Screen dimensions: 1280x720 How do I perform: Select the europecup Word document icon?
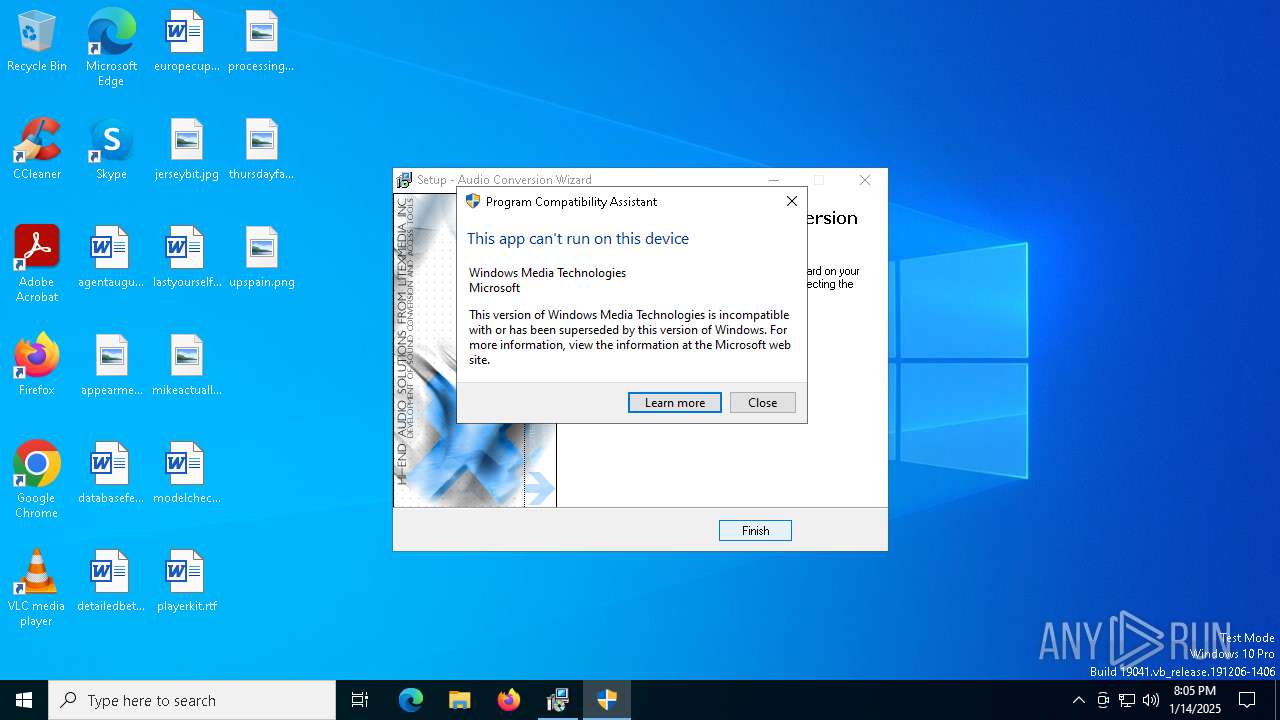click(x=186, y=41)
